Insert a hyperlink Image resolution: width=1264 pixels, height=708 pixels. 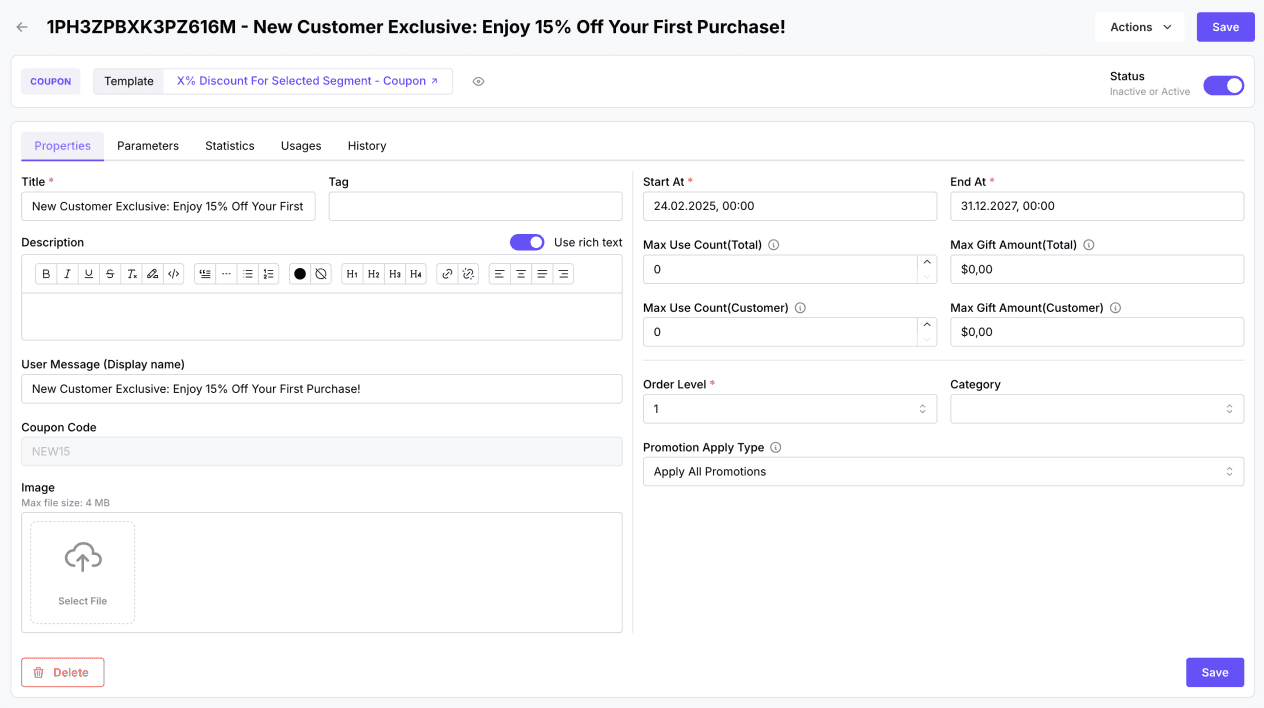pyautogui.click(x=447, y=274)
